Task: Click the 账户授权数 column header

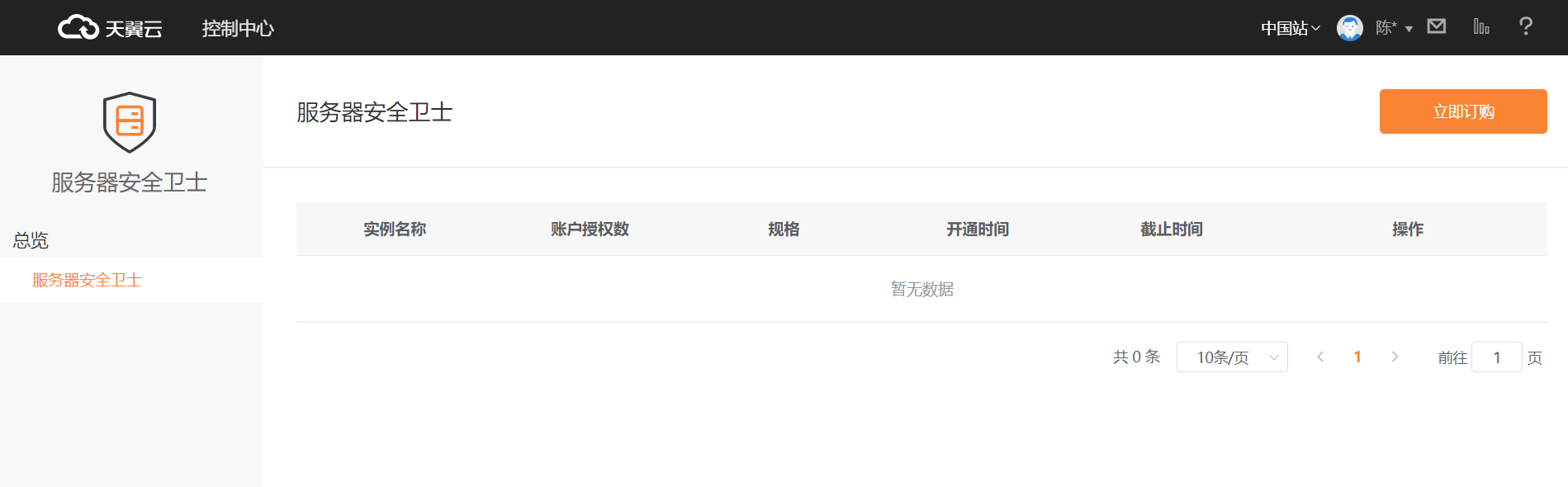Action: (x=590, y=229)
